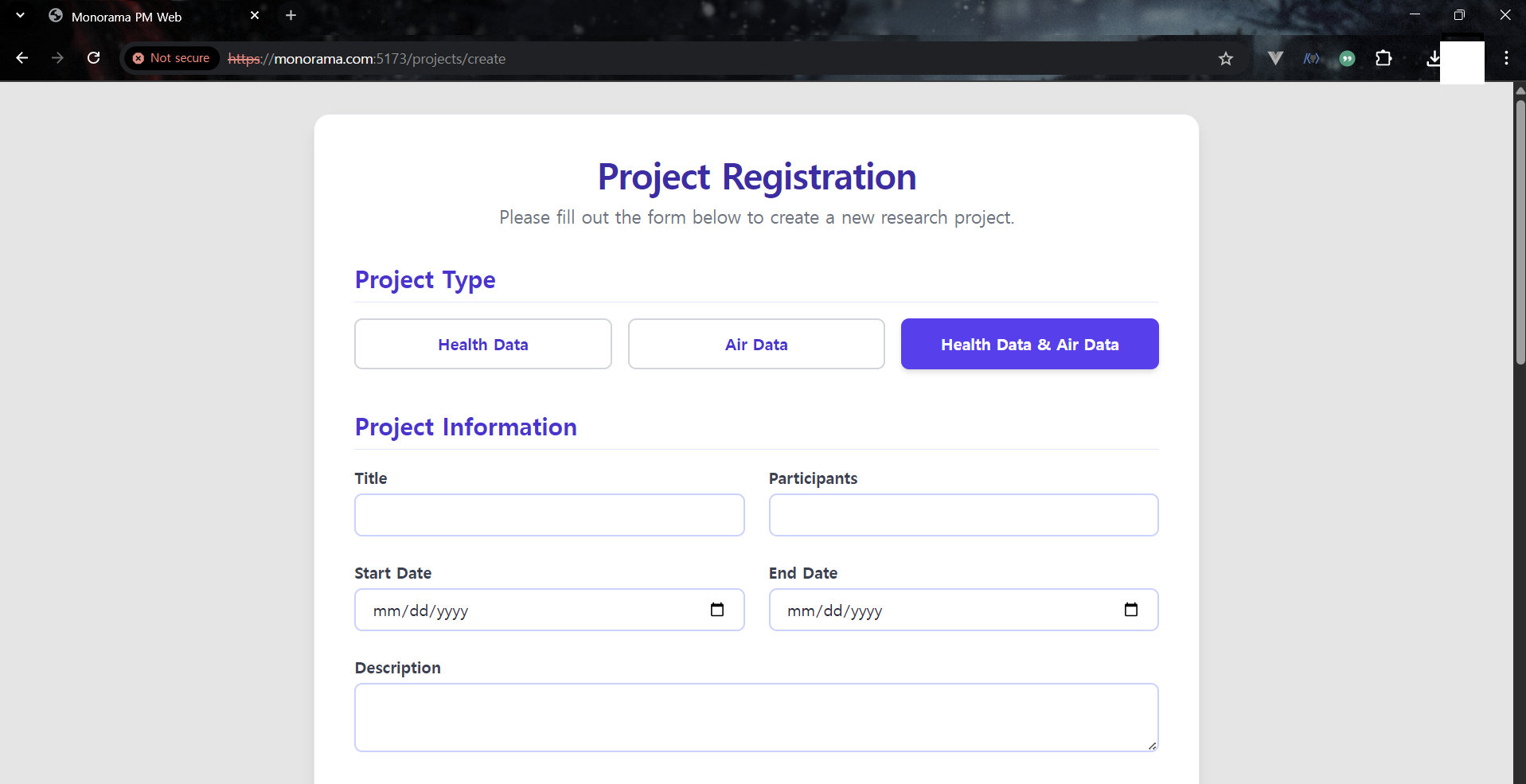Open the tab search dropdown arrow
The height and width of the screenshot is (784, 1526).
[20, 15]
